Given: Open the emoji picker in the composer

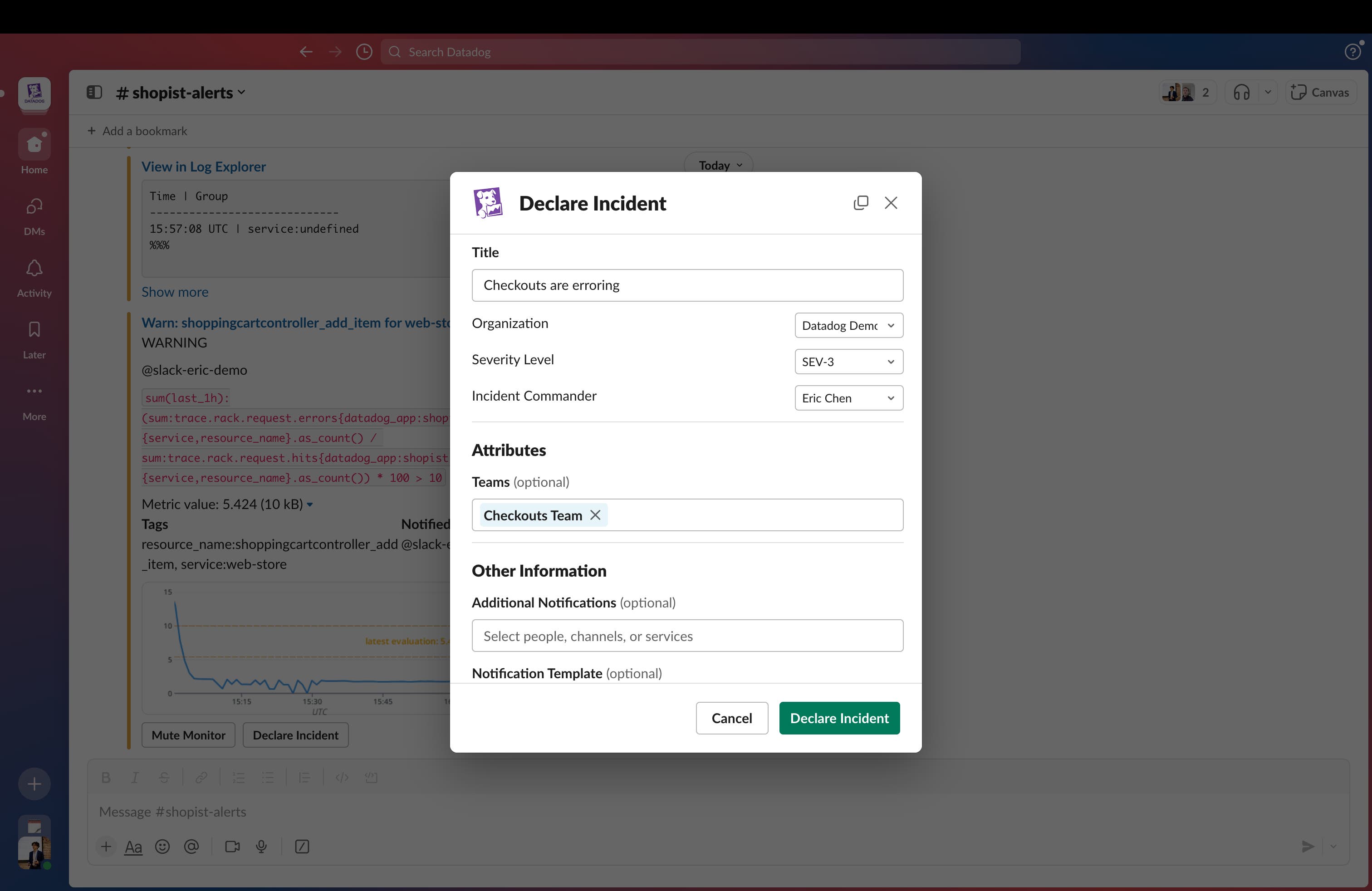Looking at the screenshot, I should 162,847.
